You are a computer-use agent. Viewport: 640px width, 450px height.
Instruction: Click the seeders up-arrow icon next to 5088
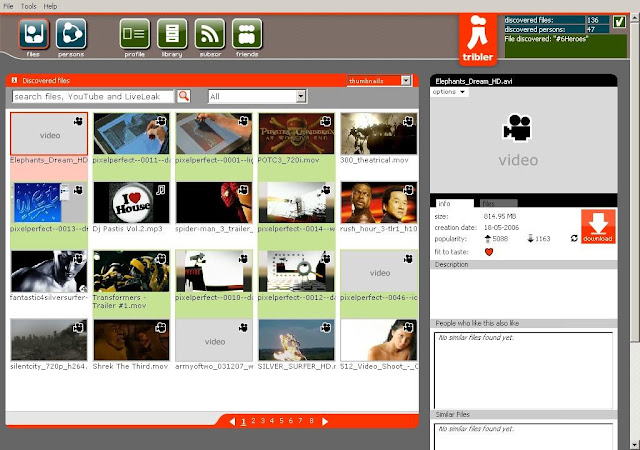[x=487, y=239]
